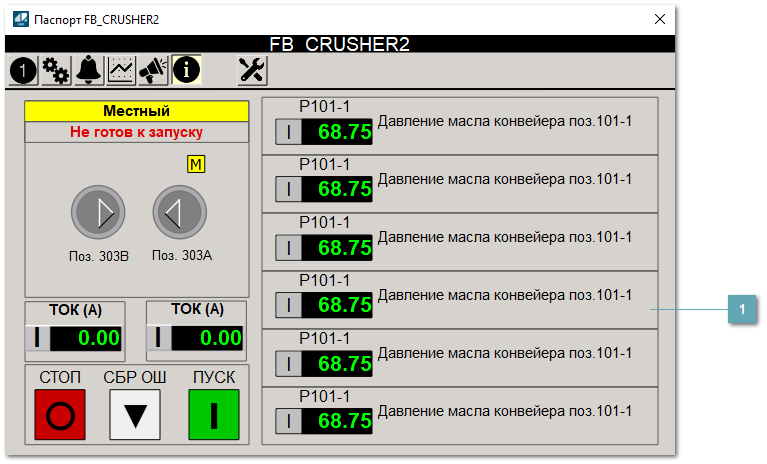This screenshot has height=464, width=767.
Task: Open alarms via the bell icon
Action: pyautogui.click(x=89, y=70)
